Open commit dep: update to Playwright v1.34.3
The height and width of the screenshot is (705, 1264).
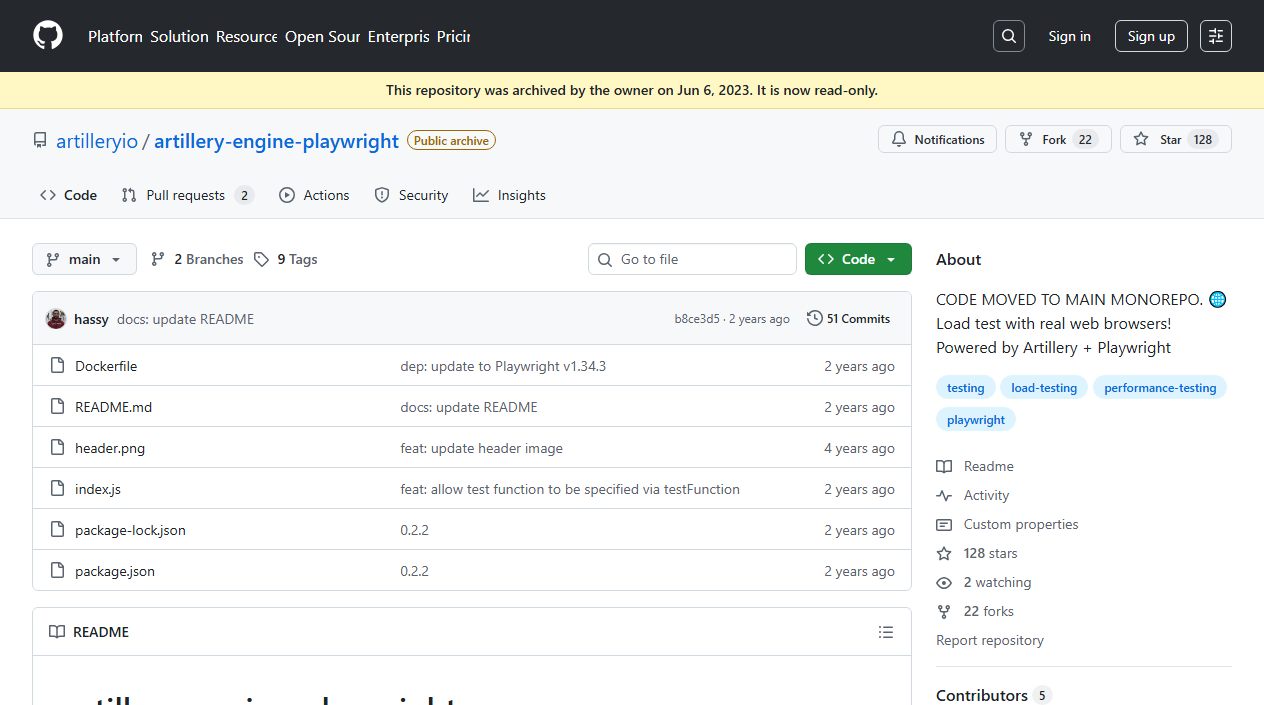(x=503, y=366)
